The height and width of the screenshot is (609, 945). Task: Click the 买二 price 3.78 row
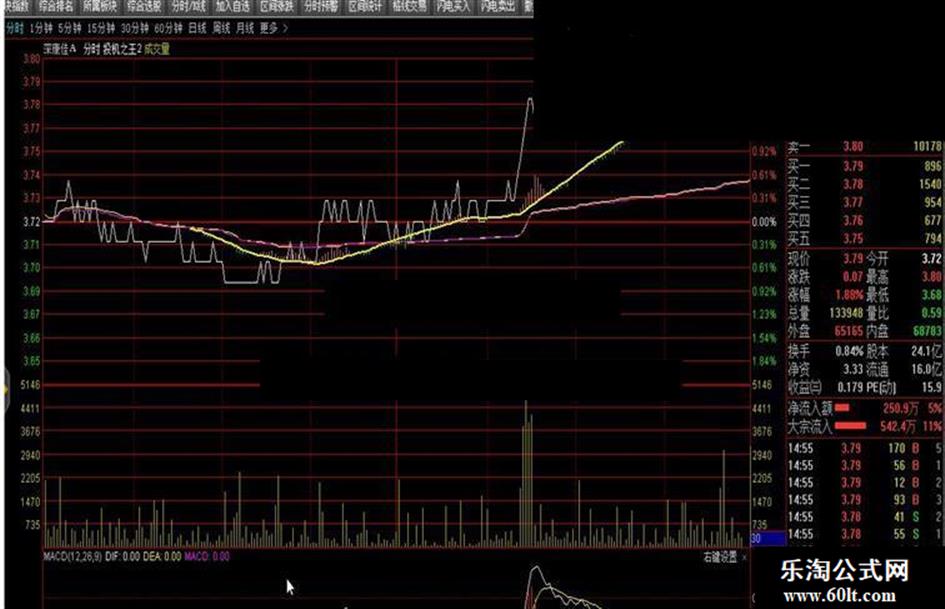coord(864,184)
